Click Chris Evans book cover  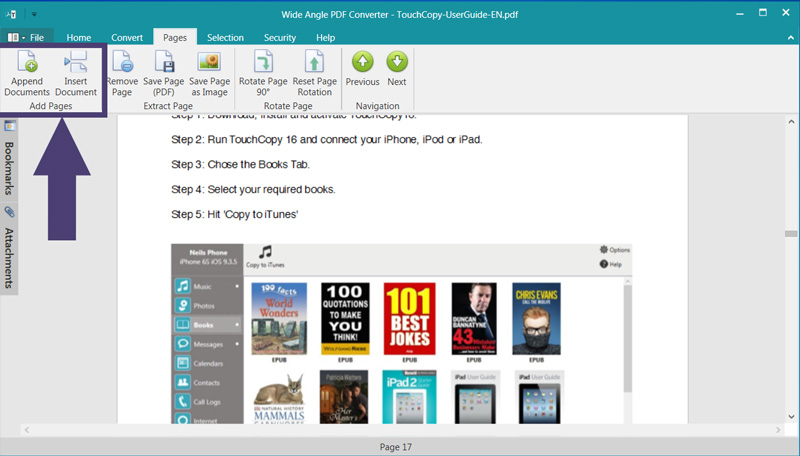(x=536, y=319)
